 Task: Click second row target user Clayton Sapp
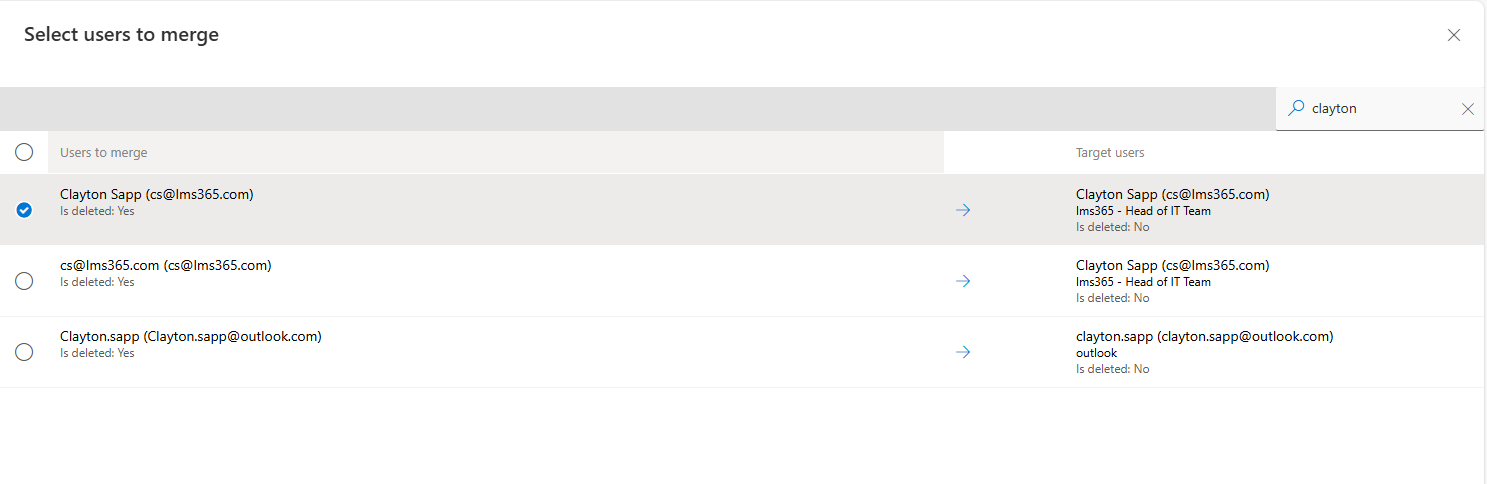pos(1173,265)
